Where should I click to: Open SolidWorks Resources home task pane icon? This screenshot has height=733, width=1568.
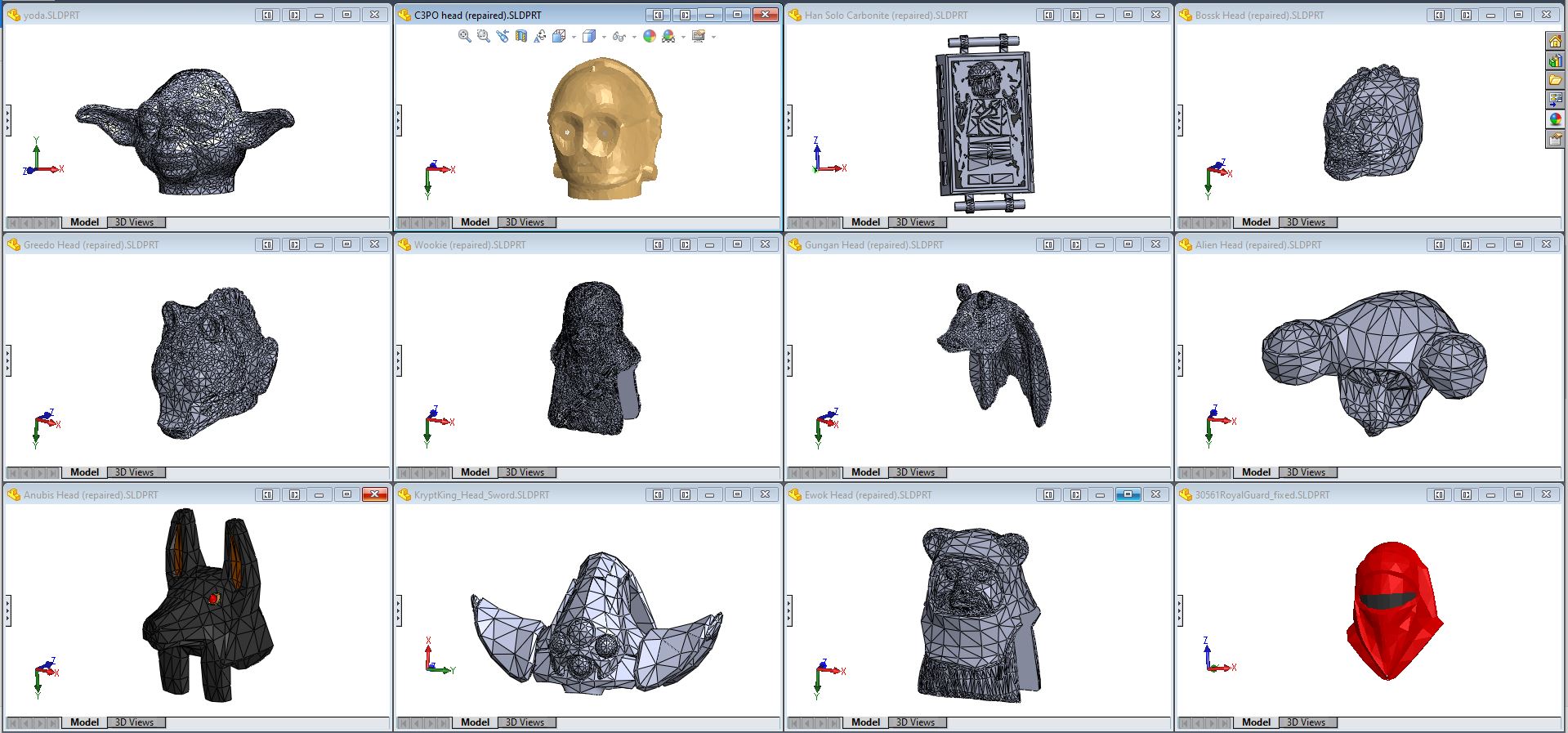tap(1555, 42)
